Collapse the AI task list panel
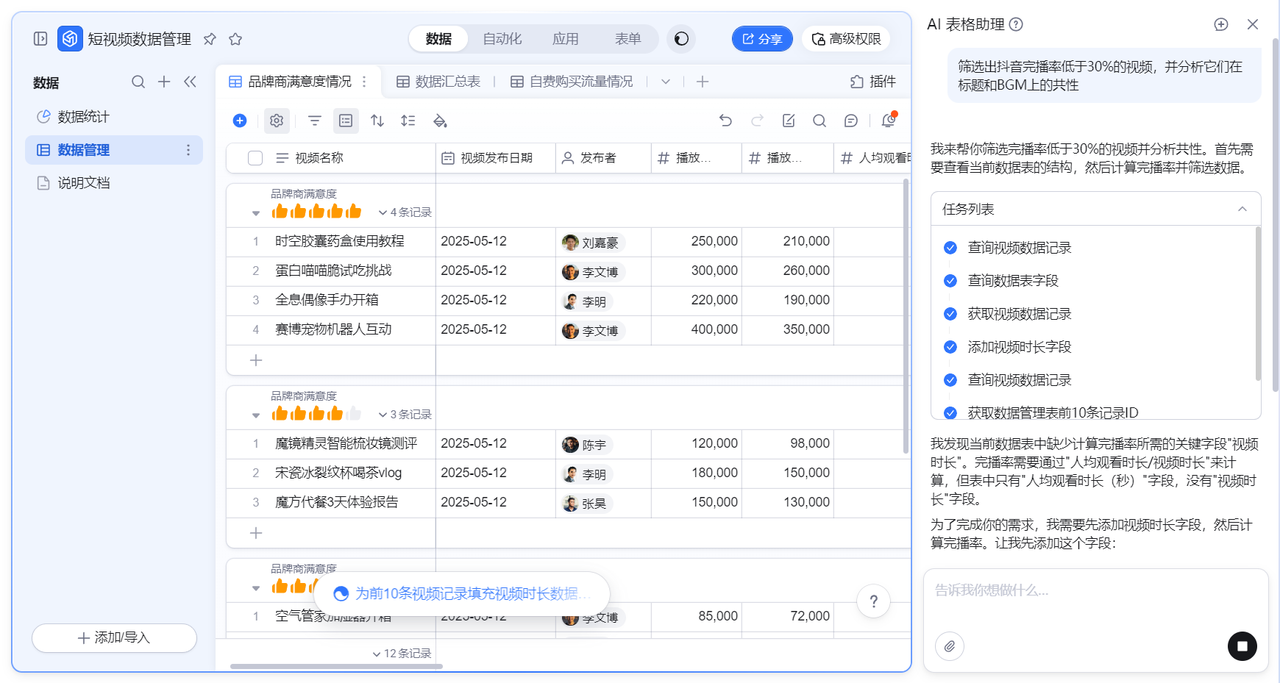This screenshot has height=683, width=1280. coord(1242,209)
